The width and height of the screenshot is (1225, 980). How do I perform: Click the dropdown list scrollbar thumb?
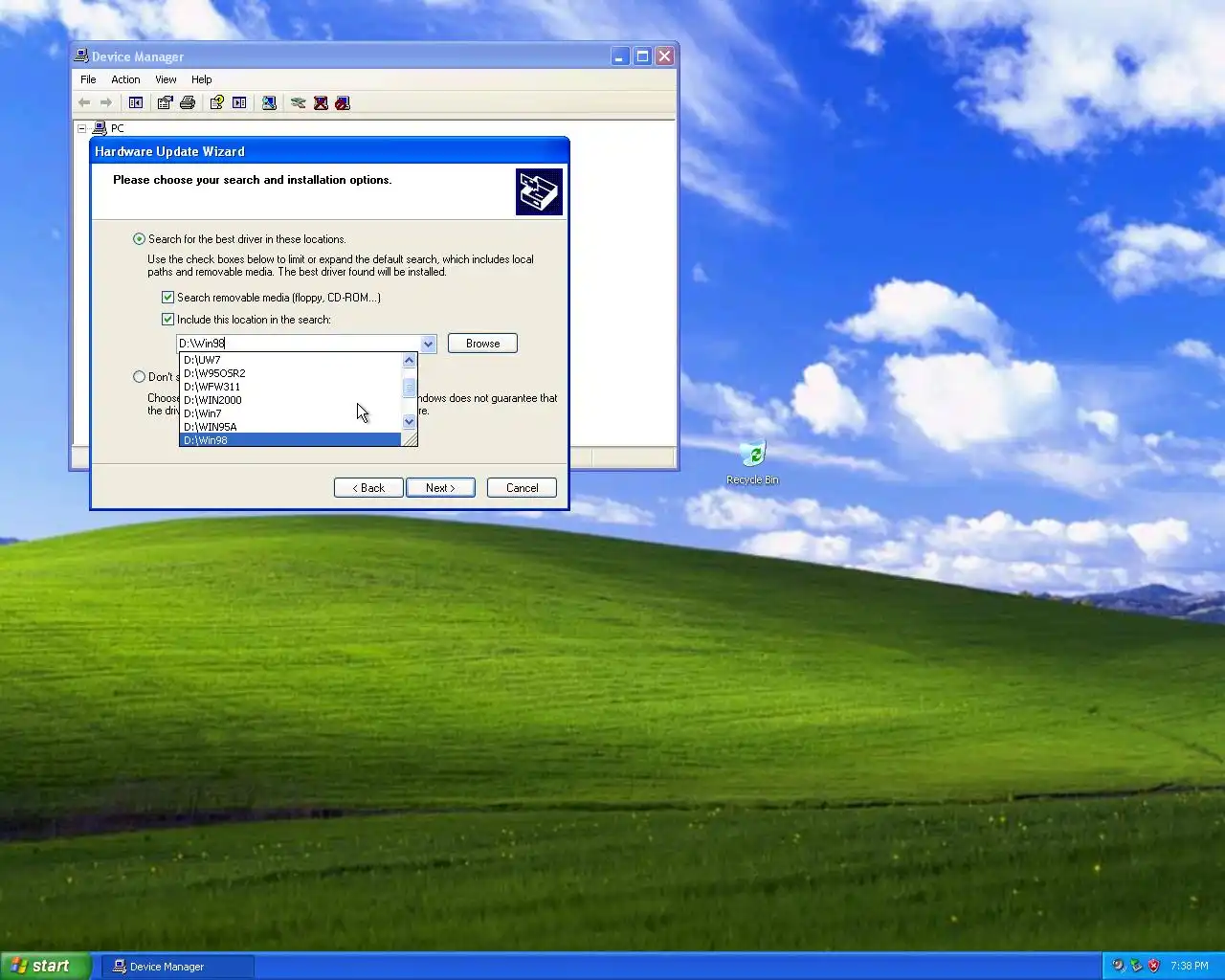(410, 387)
